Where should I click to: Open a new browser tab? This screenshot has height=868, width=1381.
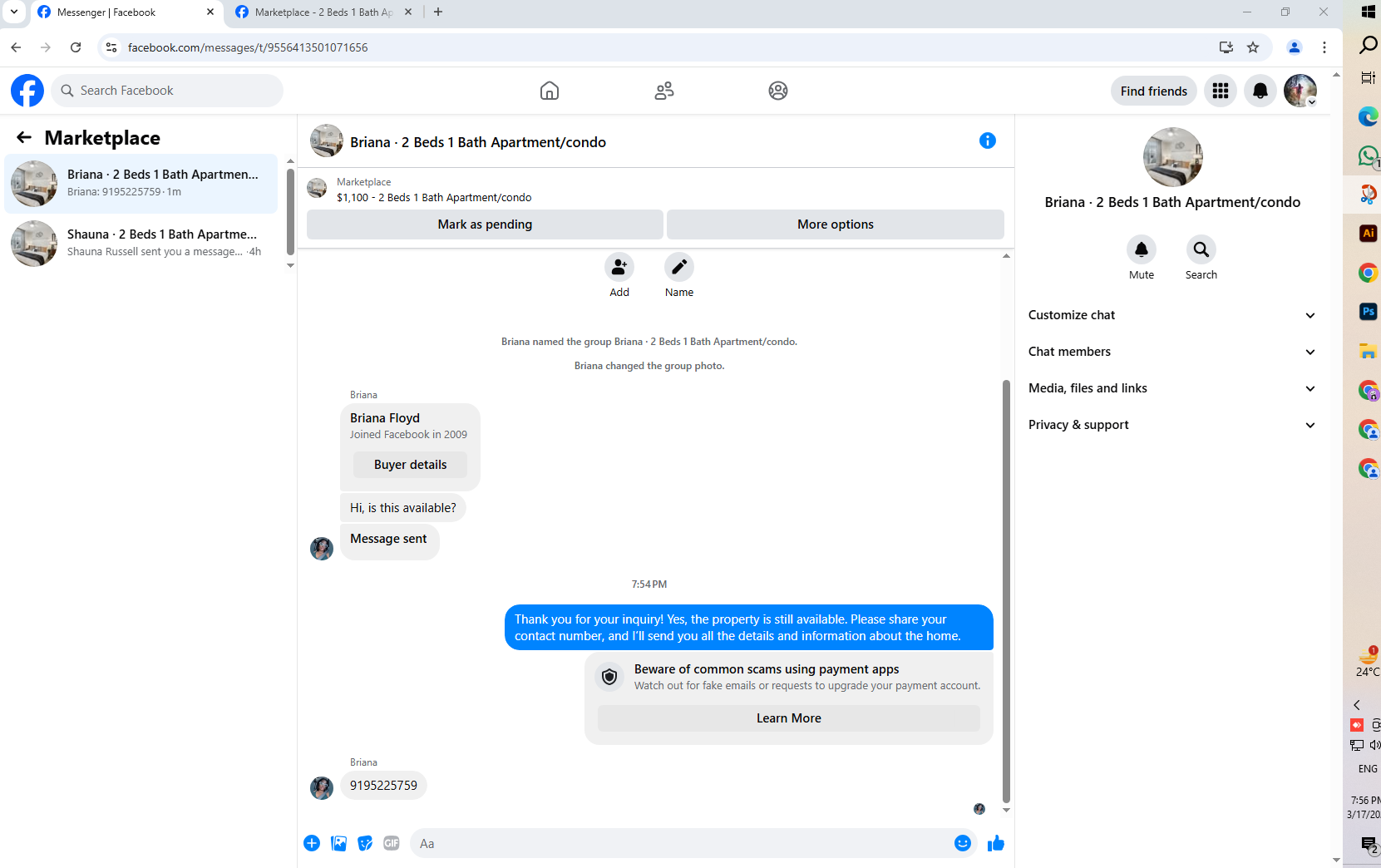(x=438, y=12)
